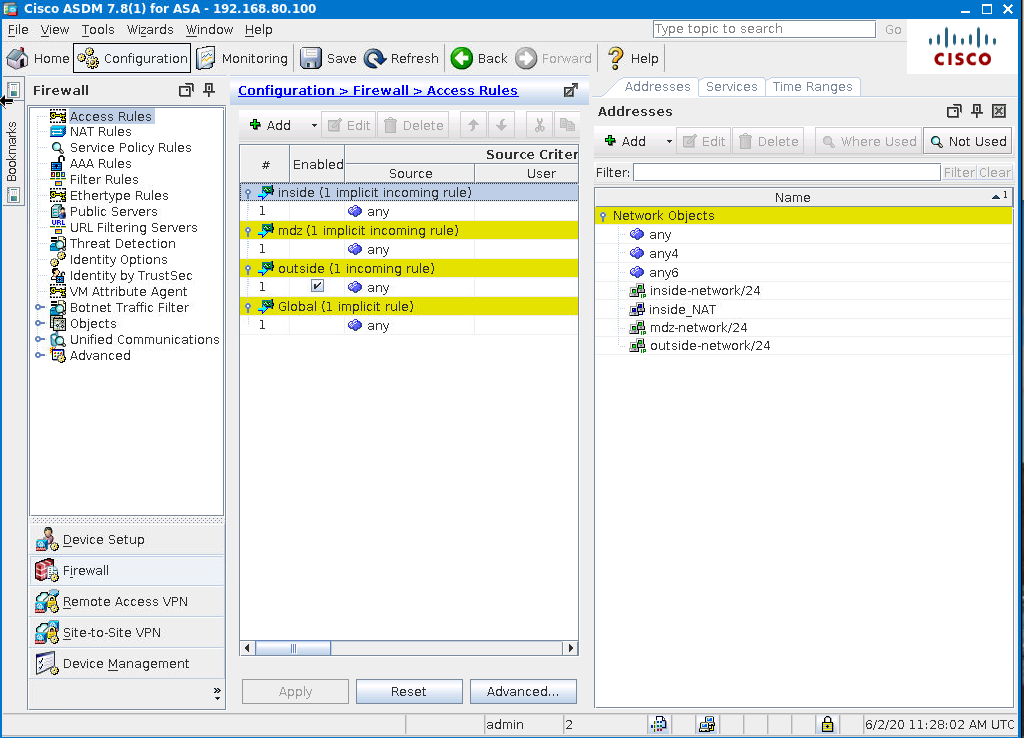1024x738 pixels.
Task: Move selected access rule down
Action: pyautogui.click(x=502, y=125)
